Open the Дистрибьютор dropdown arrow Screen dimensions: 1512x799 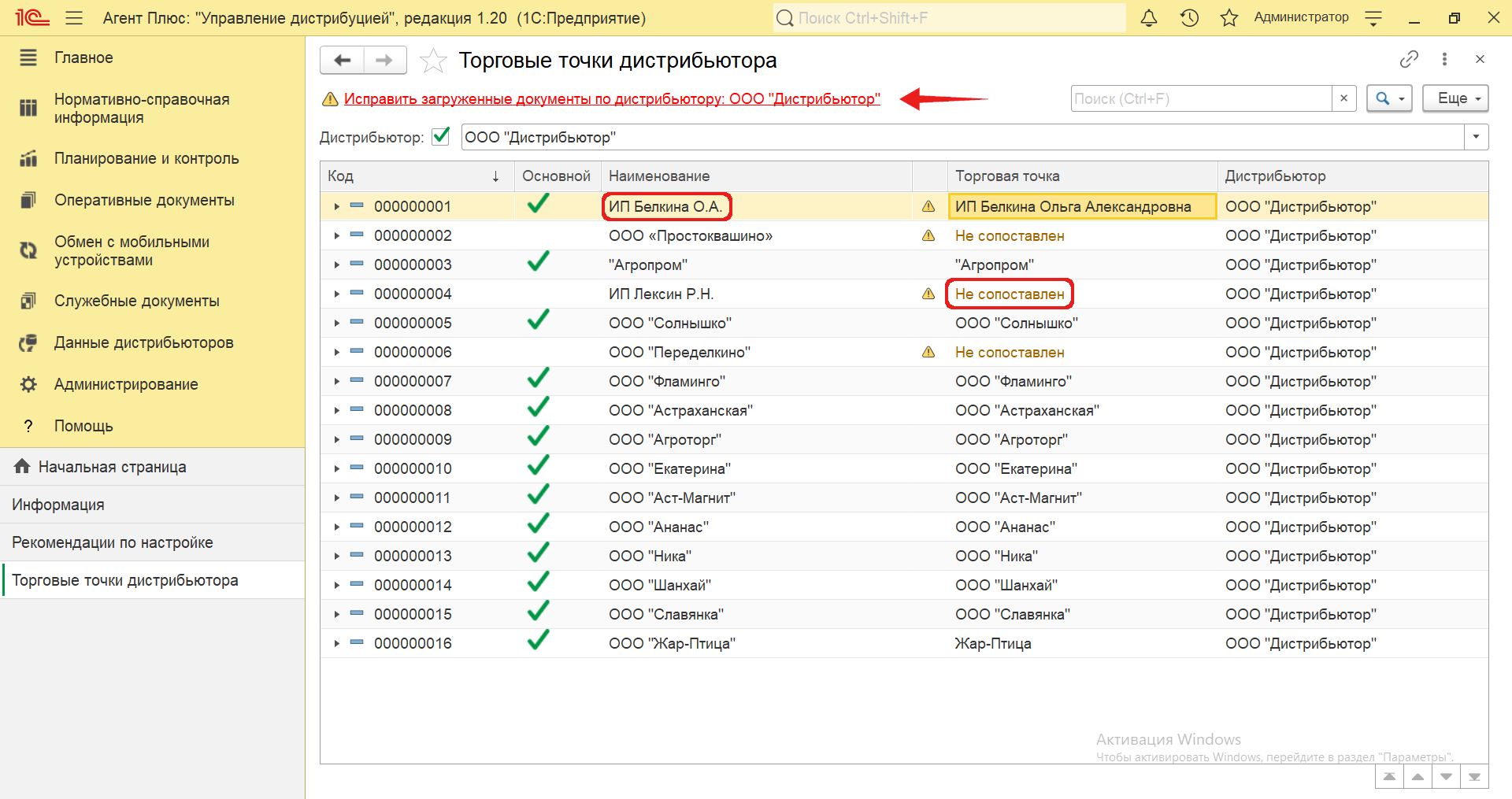pos(1477,137)
